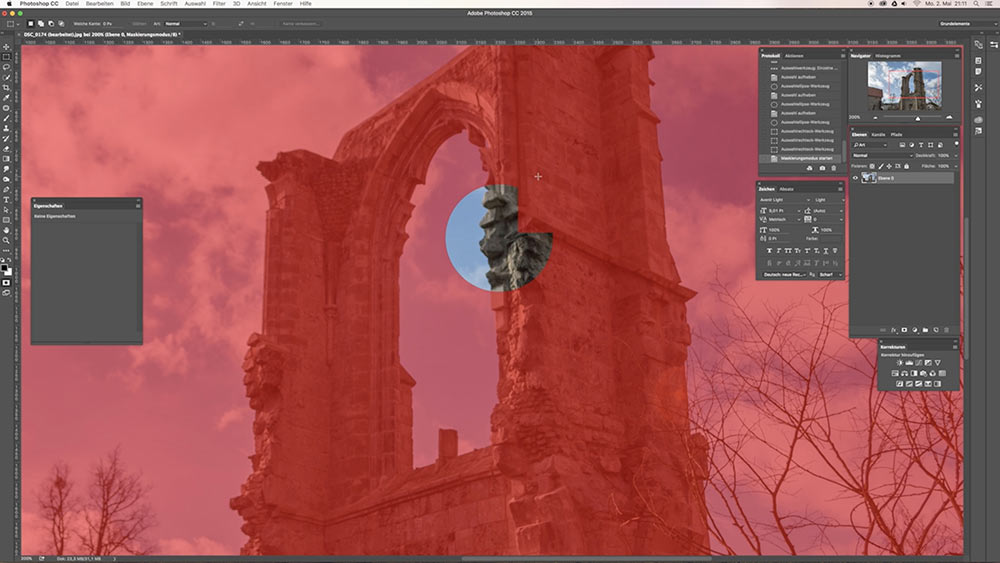Image resolution: width=1000 pixels, height=563 pixels.
Task: Toggle underline in Zeichen panel
Action: coord(826,251)
